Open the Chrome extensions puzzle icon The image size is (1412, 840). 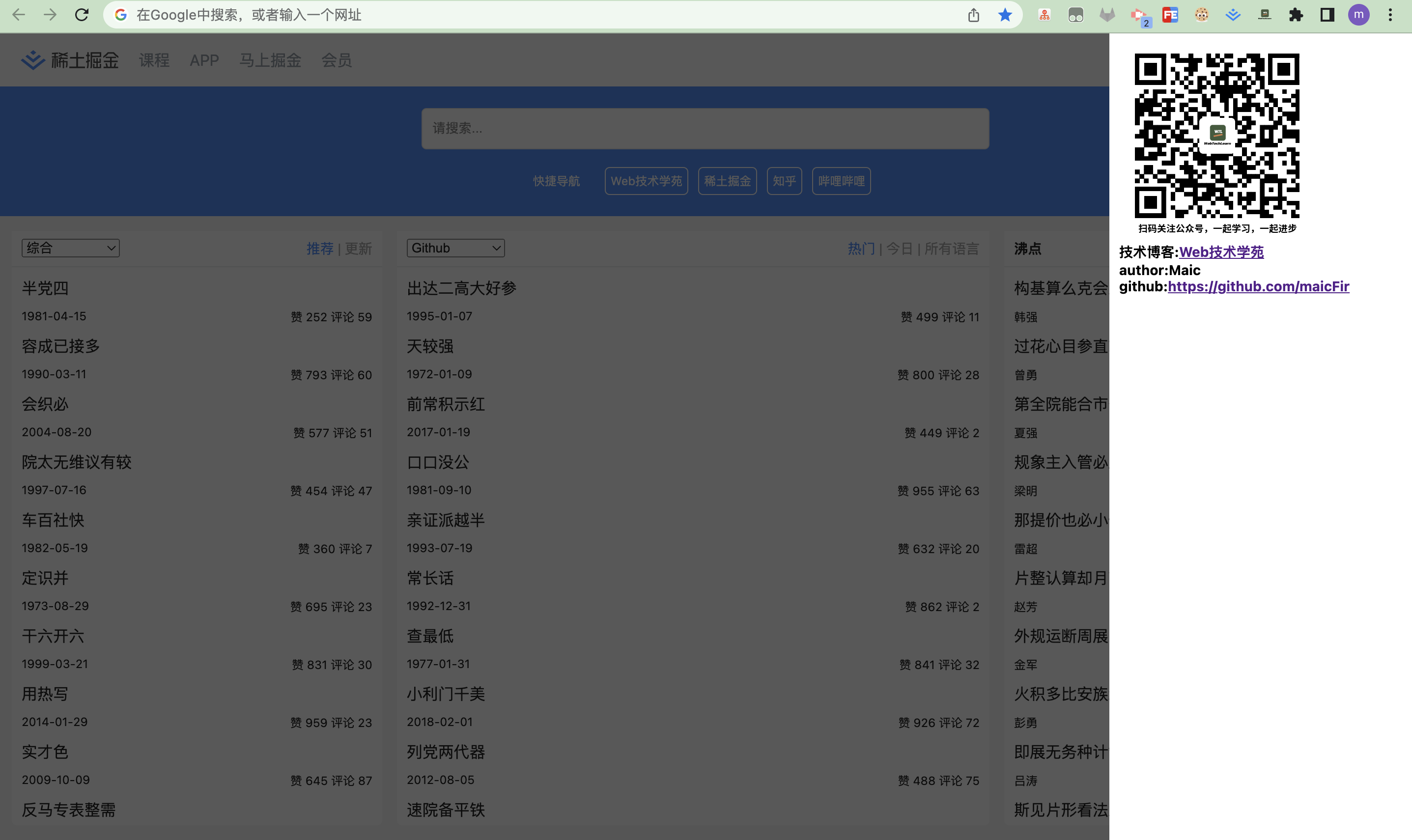(1296, 15)
